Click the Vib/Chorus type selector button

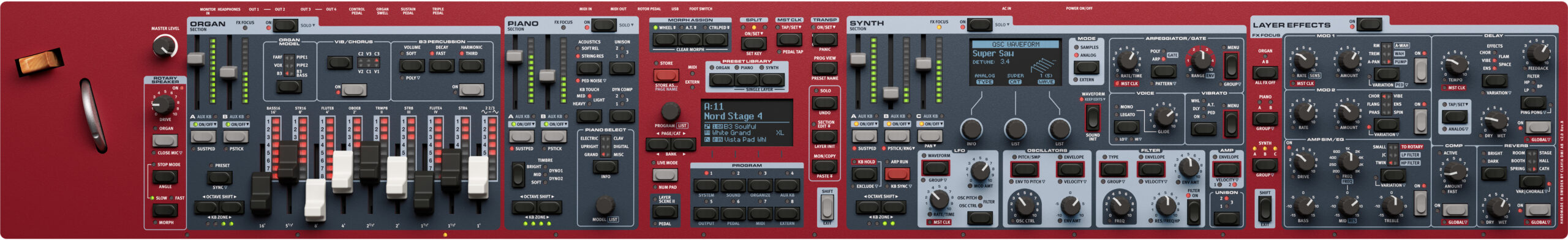point(339,62)
